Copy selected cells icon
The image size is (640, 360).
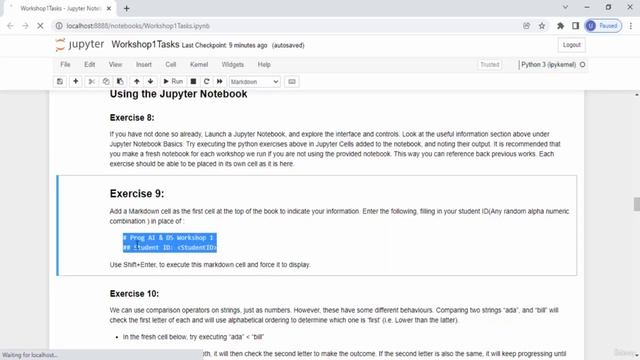click(106, 82)
